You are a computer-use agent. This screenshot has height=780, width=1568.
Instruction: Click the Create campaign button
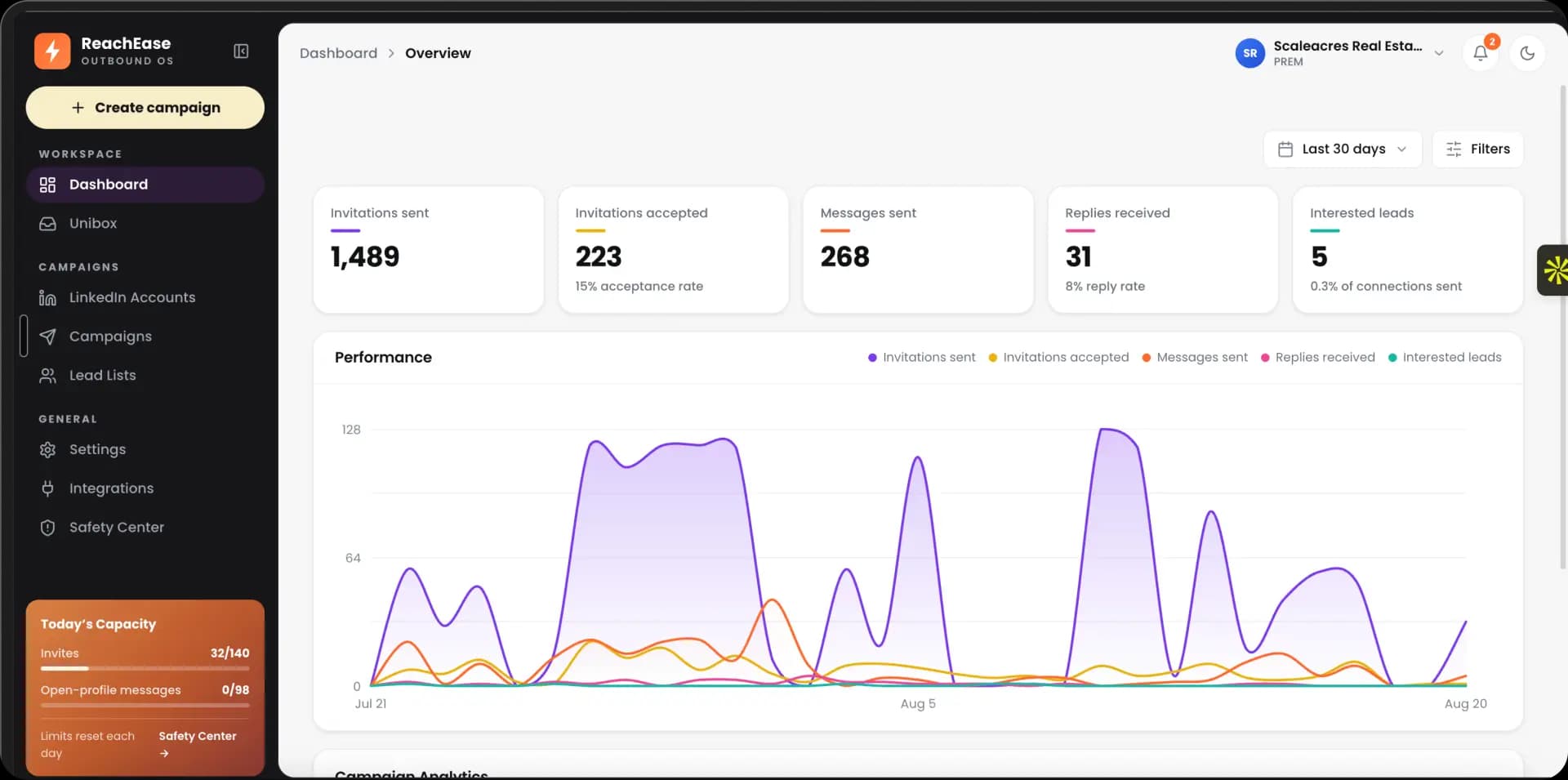[145, 108]
